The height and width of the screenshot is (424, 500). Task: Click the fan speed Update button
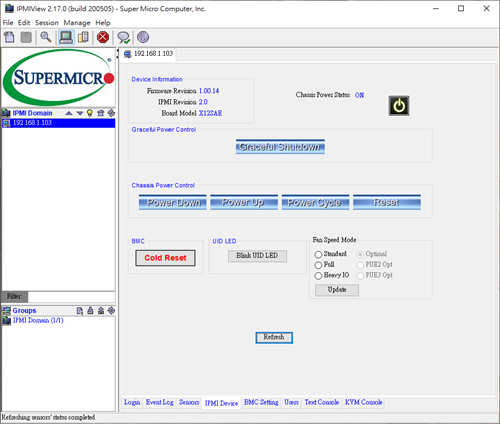[337, 290]
